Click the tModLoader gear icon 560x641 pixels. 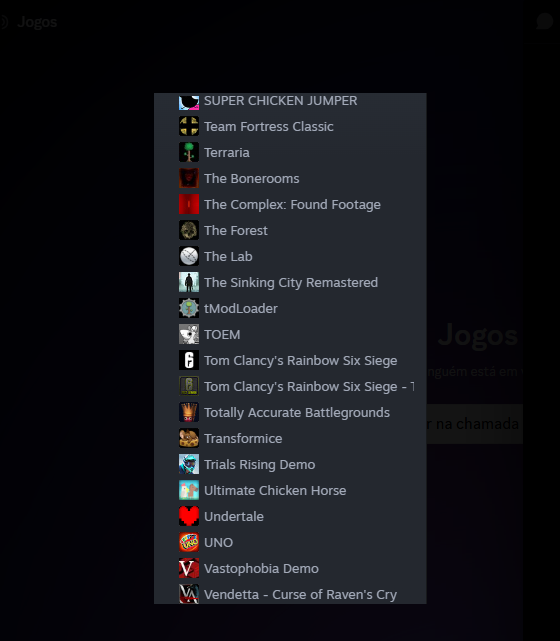tap(189, 308)
